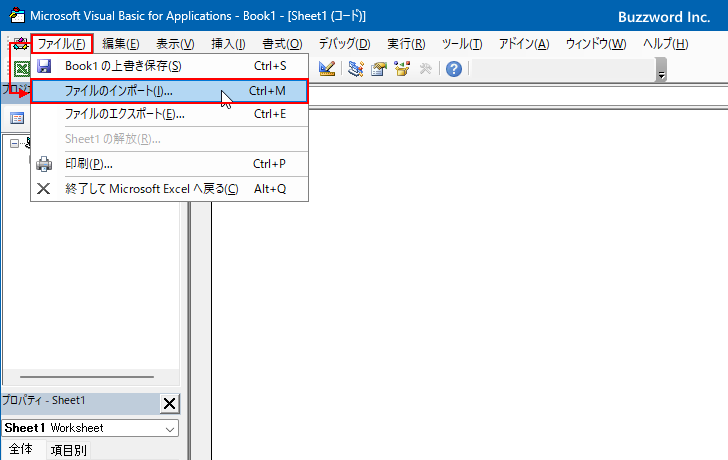Screen dimensions: 728x460
Task: Open the 編集(E) menu
Action: coord(121,44)
